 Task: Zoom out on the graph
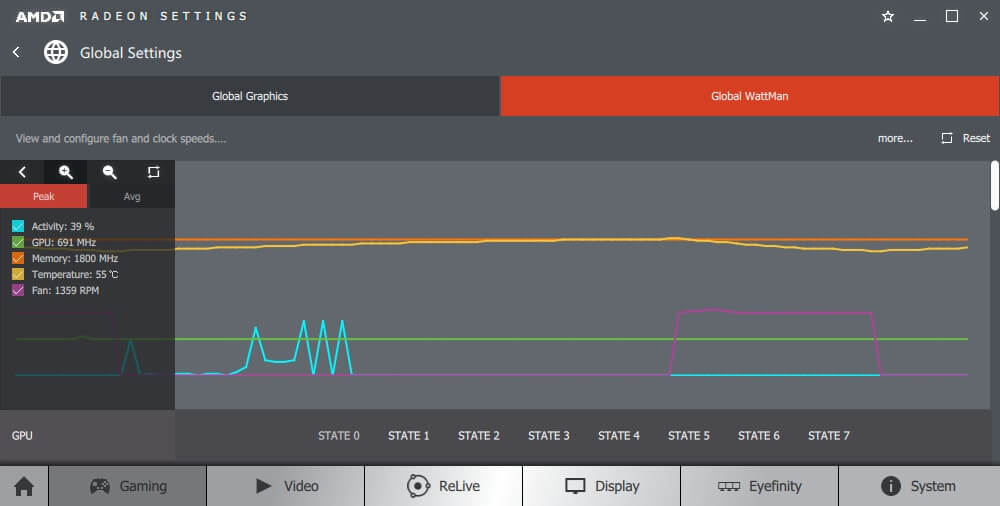[x=110, y=172]
